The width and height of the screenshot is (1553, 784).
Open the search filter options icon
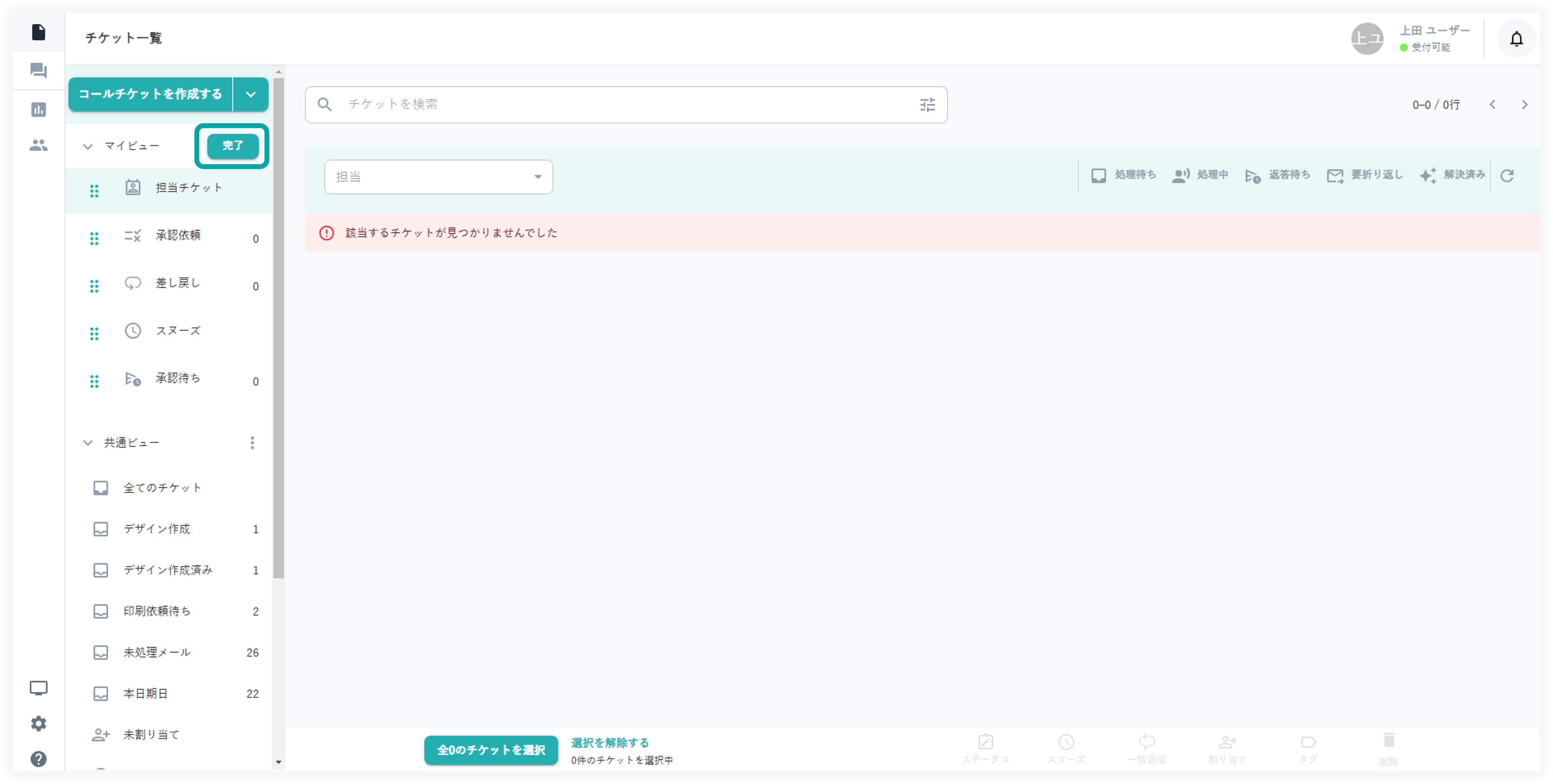(927, 105)
